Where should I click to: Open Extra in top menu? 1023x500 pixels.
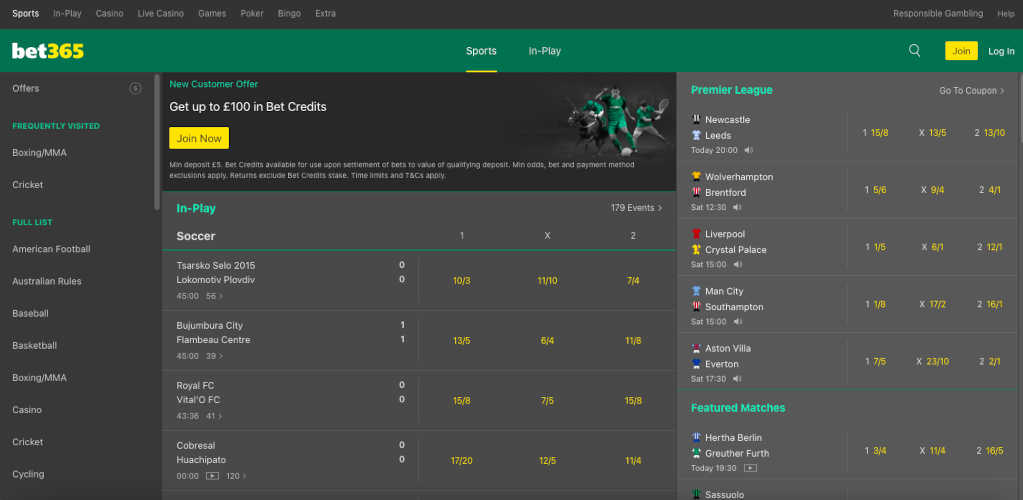(326, 13)
